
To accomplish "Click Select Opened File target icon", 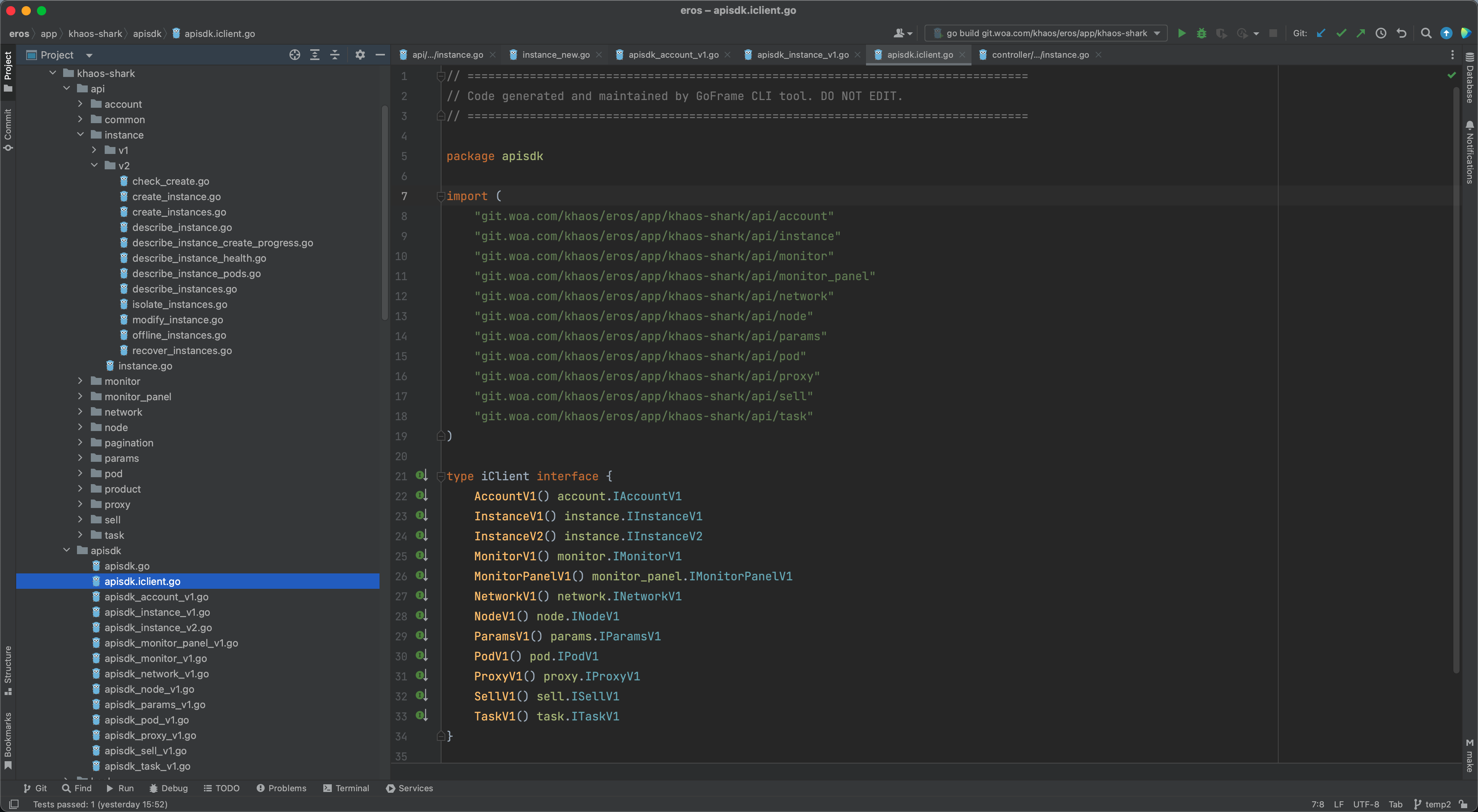I will click(x=295, y=55).
